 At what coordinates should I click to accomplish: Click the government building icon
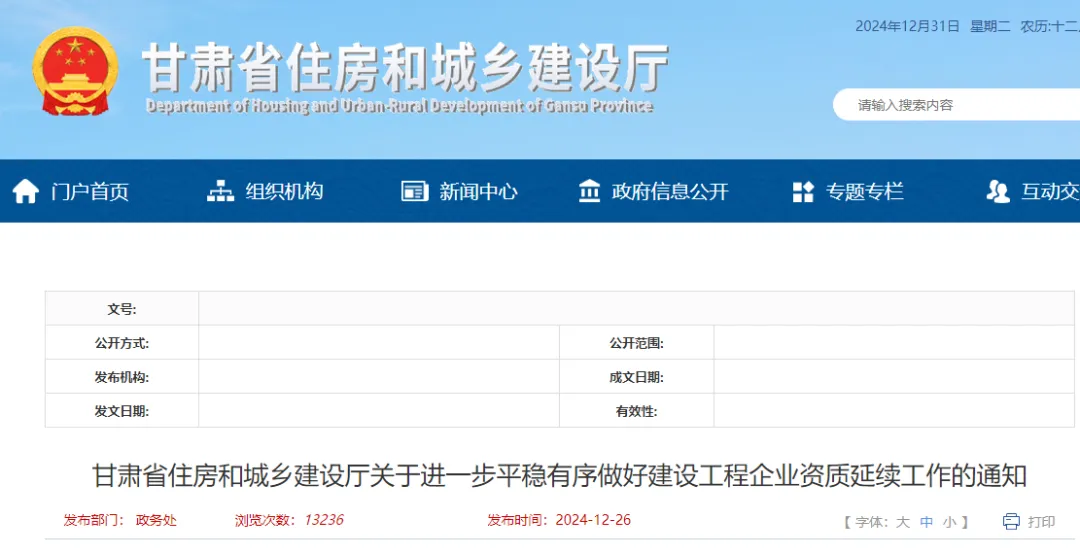tap(590, 191)
